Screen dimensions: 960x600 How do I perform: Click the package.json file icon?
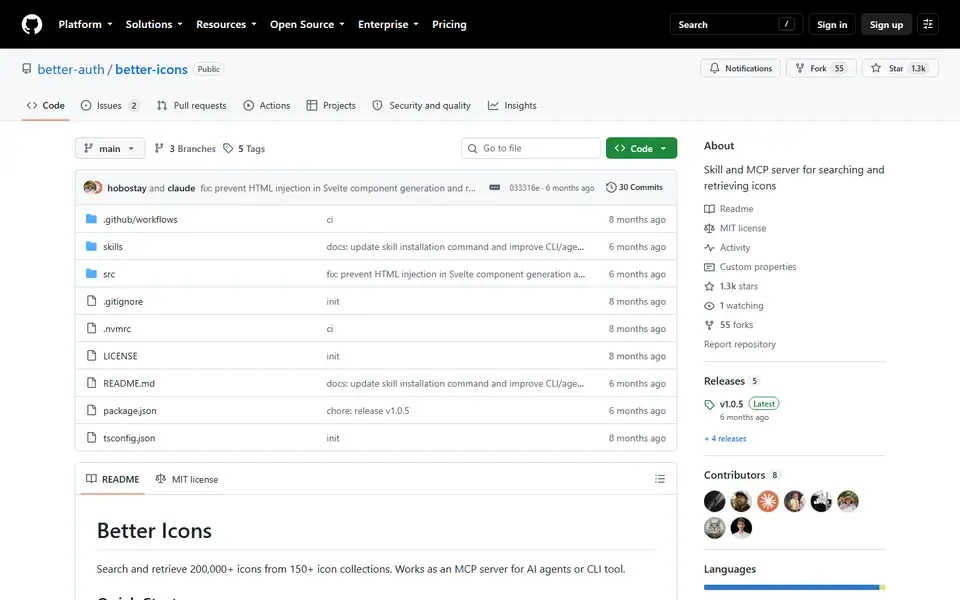coord(91,410)
